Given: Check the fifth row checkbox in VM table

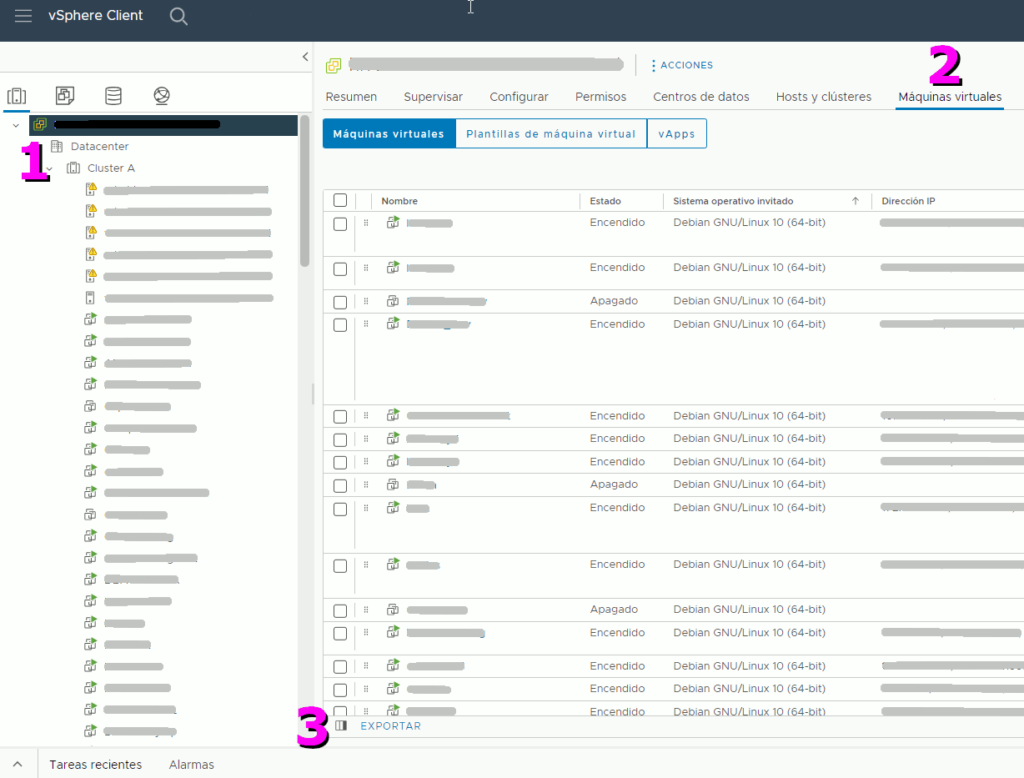Looking at the screenshot, I should (x=340, y=417).
